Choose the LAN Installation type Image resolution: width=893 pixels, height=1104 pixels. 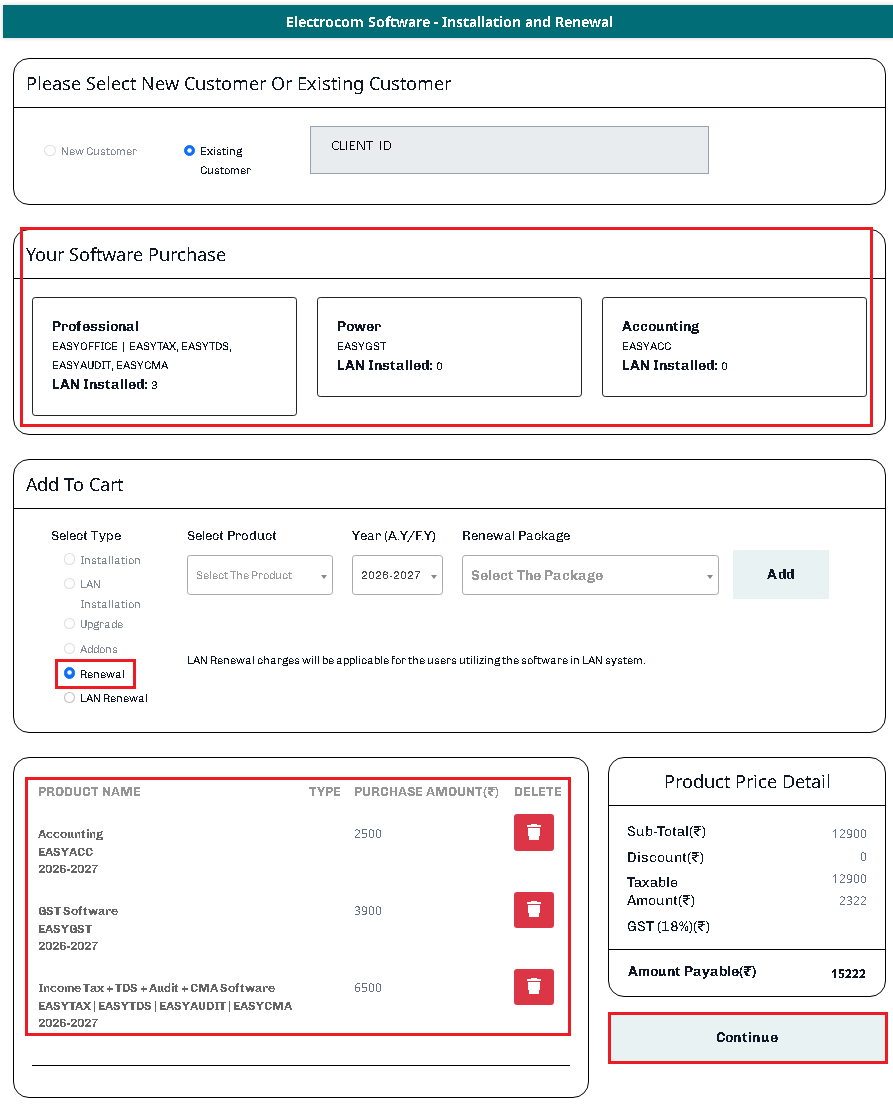(69, 584)
